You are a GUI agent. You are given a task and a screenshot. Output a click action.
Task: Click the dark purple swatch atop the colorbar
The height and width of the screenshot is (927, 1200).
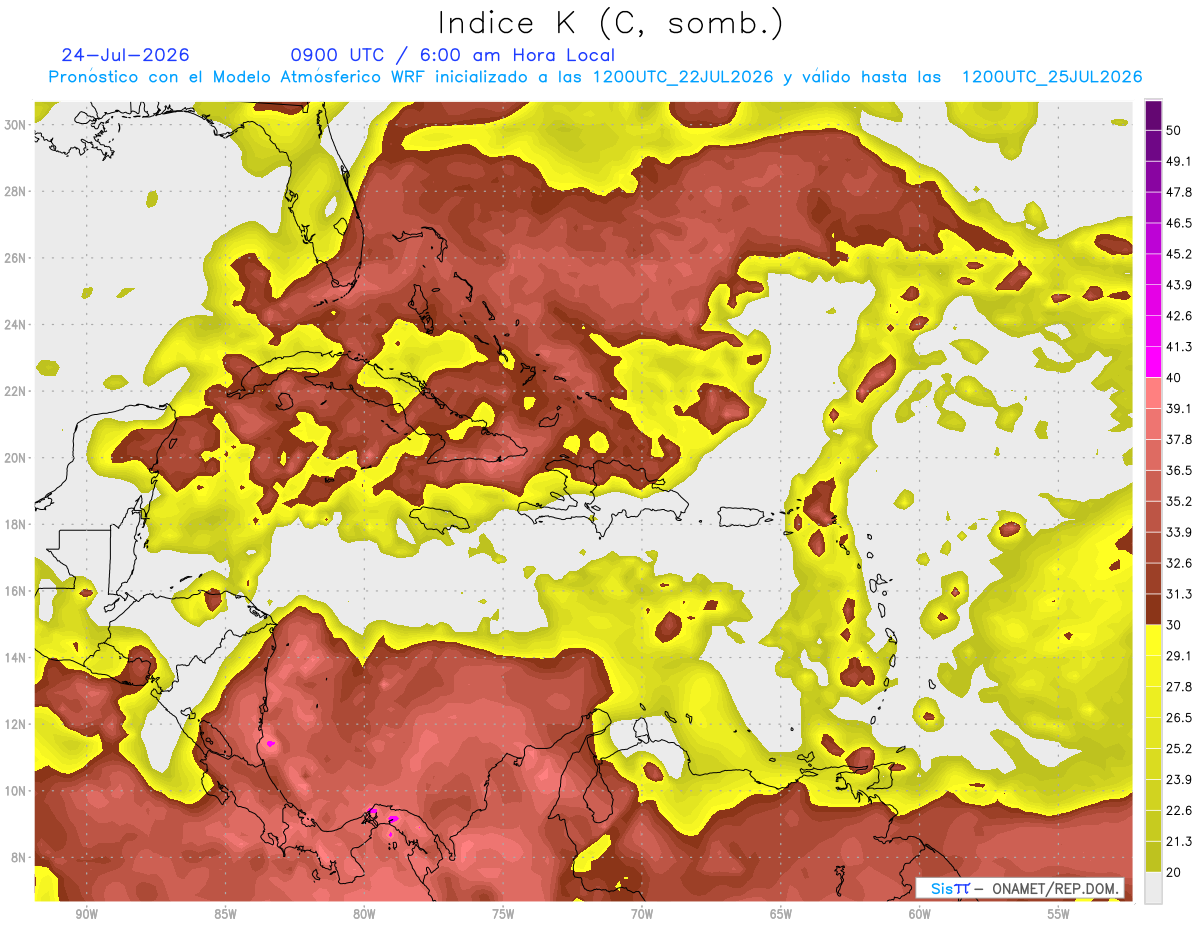tap(1153, 117)
